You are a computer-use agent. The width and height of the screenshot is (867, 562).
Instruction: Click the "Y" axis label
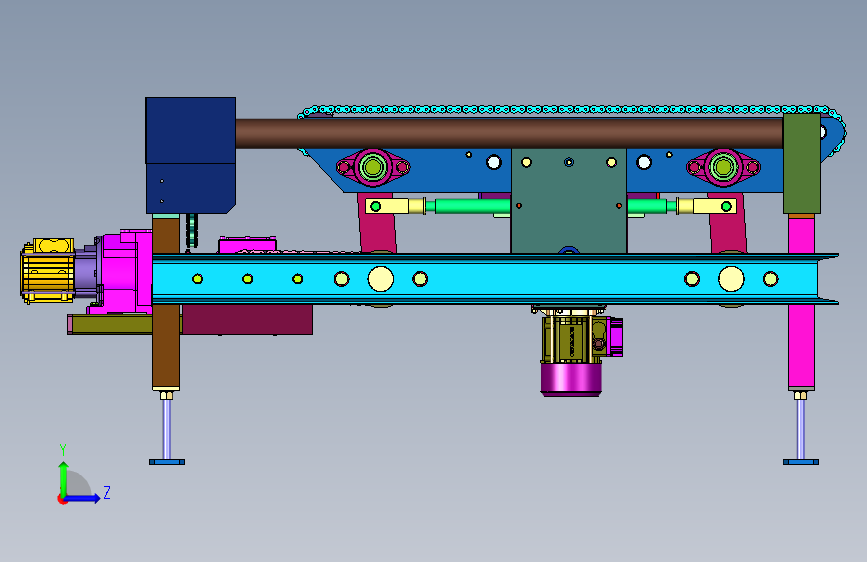click(x=63, y=449)
